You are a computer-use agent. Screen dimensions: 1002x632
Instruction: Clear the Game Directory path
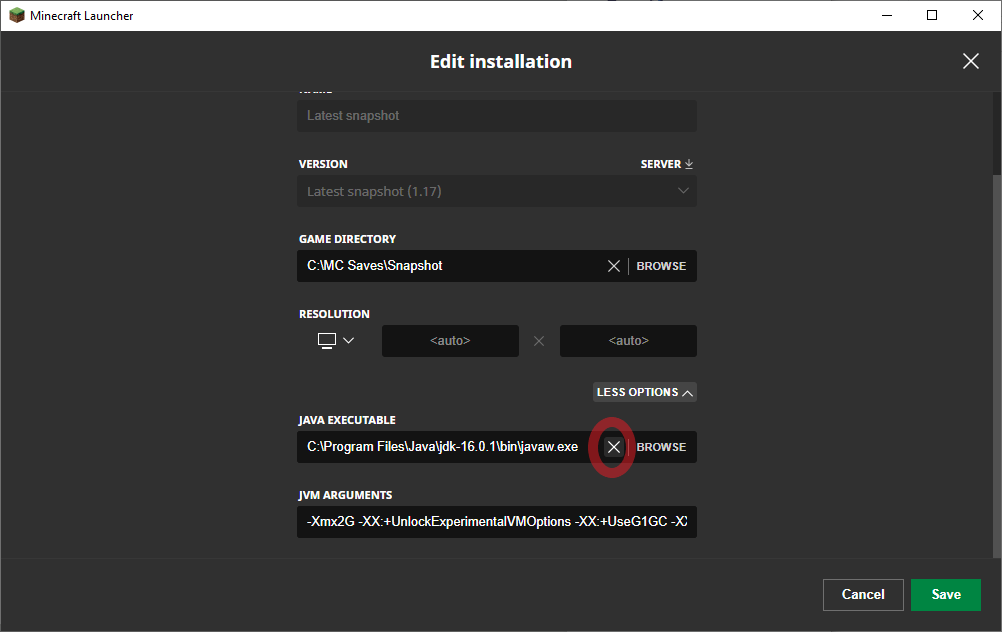tap(613, 266)
